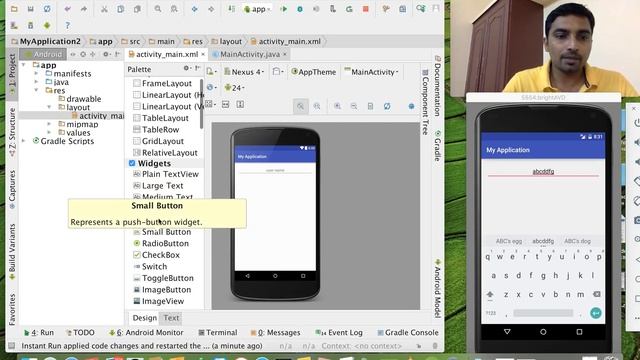The image size is (640, 360).
Task: Tap emulator Back navigation triangle
Action: (x=507, y=332)
